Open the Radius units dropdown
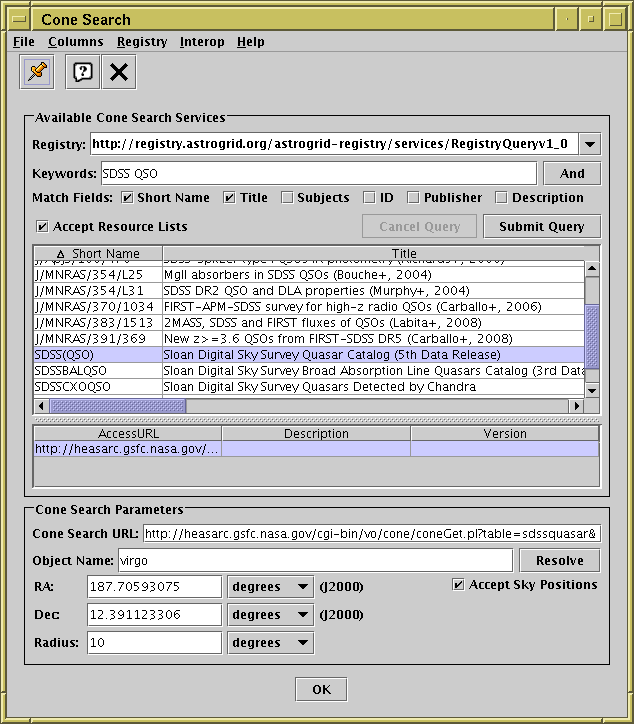634x724 pixels. (271, 643)
